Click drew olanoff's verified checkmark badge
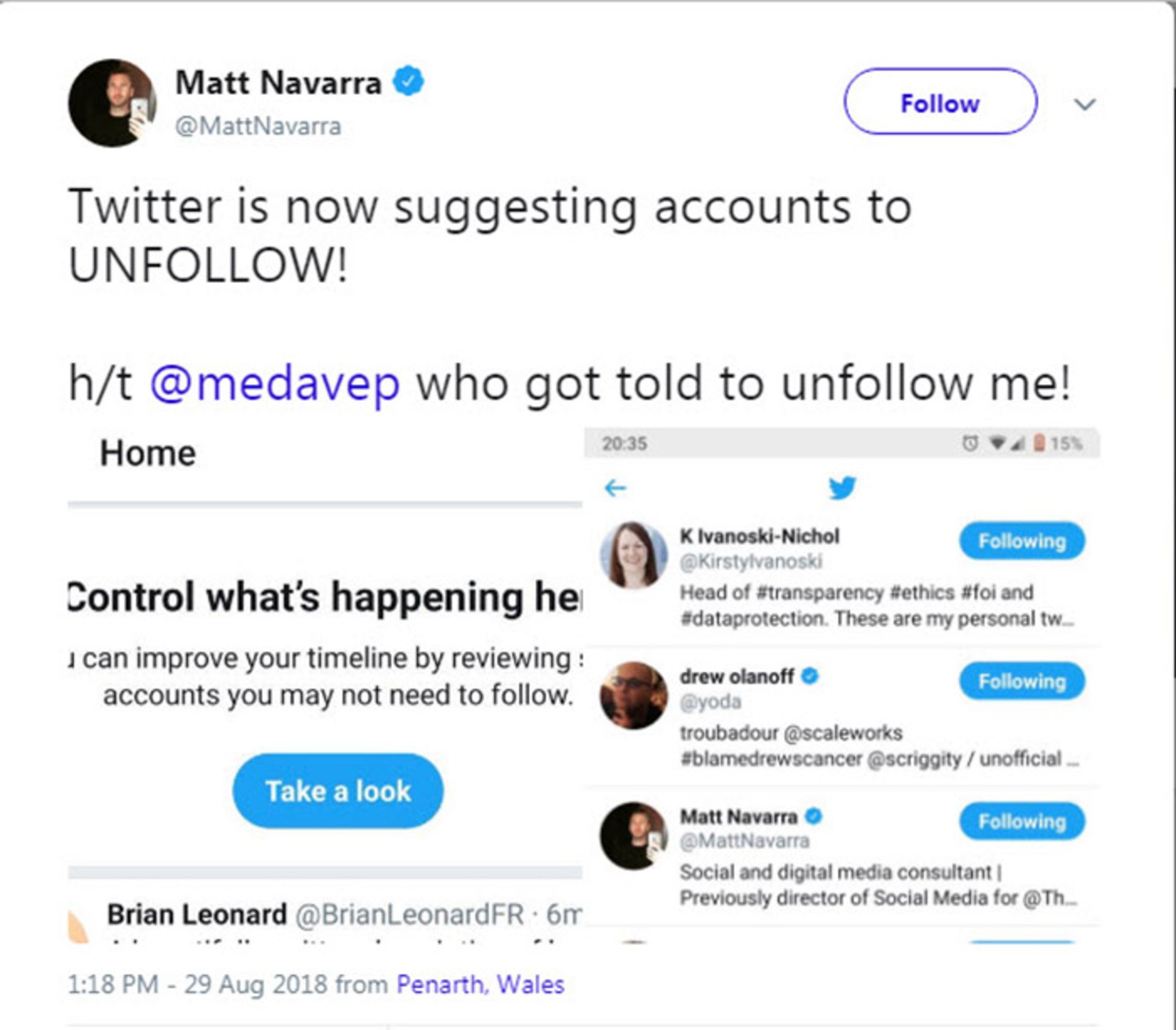 (x=810, y=676)
